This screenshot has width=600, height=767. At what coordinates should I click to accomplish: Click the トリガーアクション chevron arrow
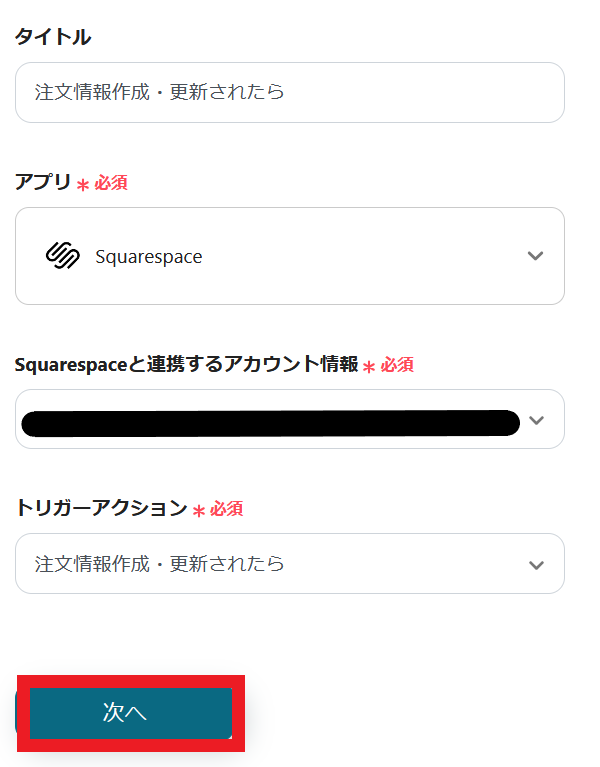[x=537, y=564]
